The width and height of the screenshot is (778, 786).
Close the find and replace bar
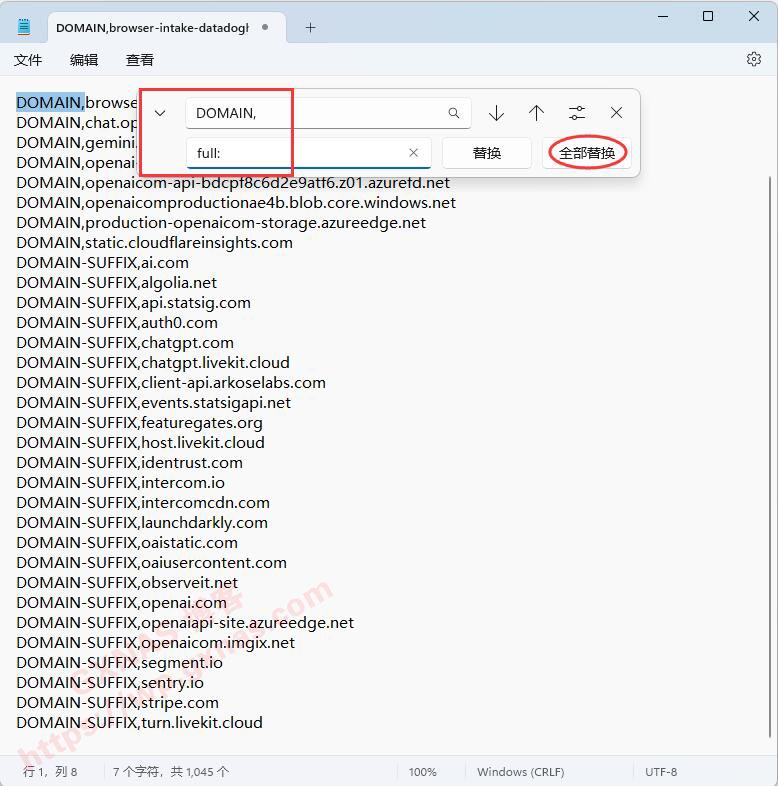pyautogui.click(x=617, y=113)
